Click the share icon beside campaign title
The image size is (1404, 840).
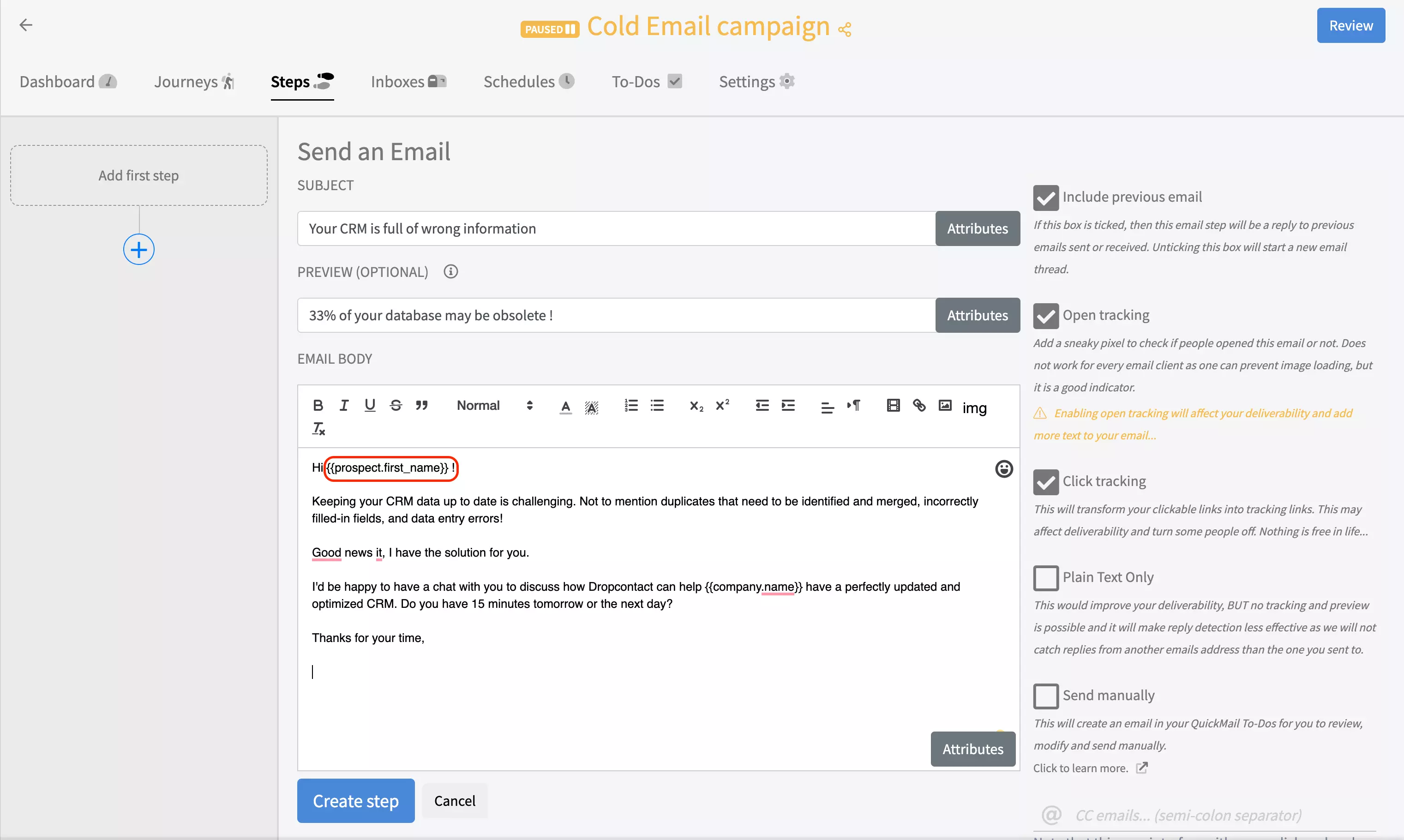pyautogui.click(x=845, y=30)
